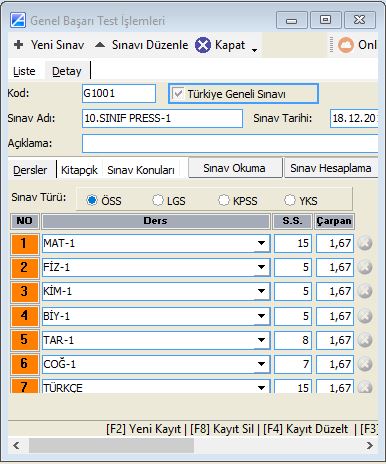Click the S.S. value 15 for MAT-1
The height and width of the screenshot is (464, 386).
(x=293, y=243)
